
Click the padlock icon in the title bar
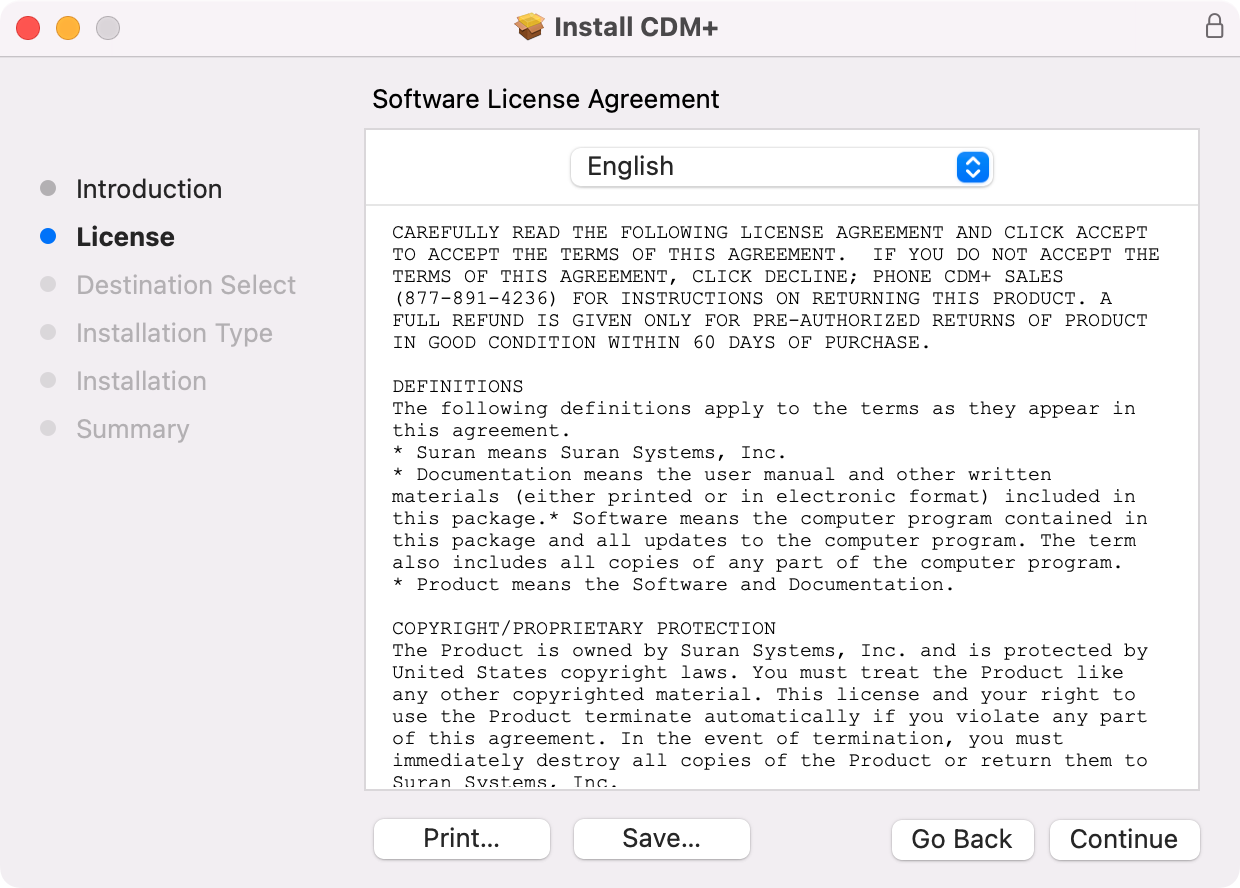[1214, 27]
